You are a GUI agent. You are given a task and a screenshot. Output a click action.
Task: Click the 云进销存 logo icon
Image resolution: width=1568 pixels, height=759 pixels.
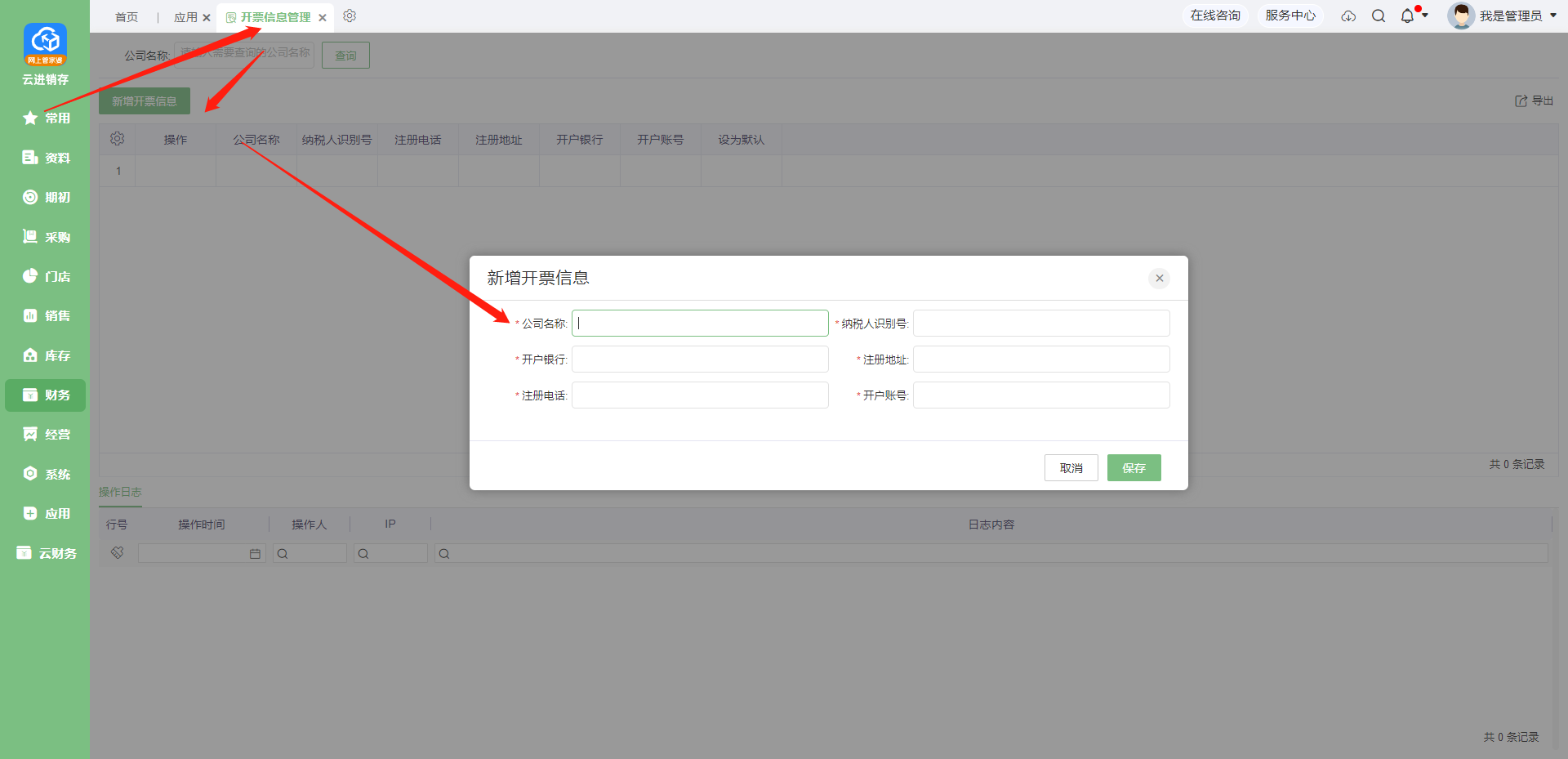tap(45, 43)
